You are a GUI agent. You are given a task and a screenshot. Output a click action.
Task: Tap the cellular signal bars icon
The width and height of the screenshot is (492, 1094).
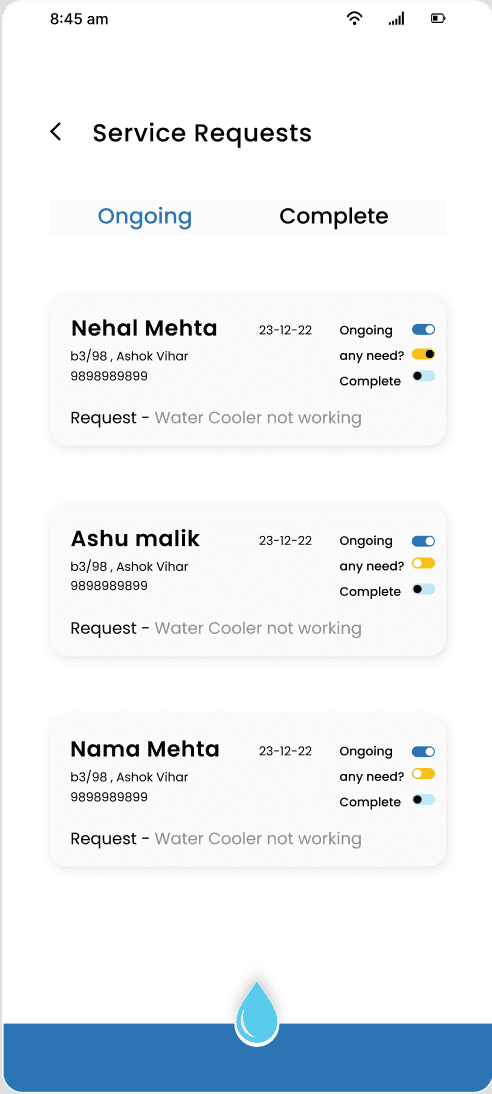[x=396, y=19]
